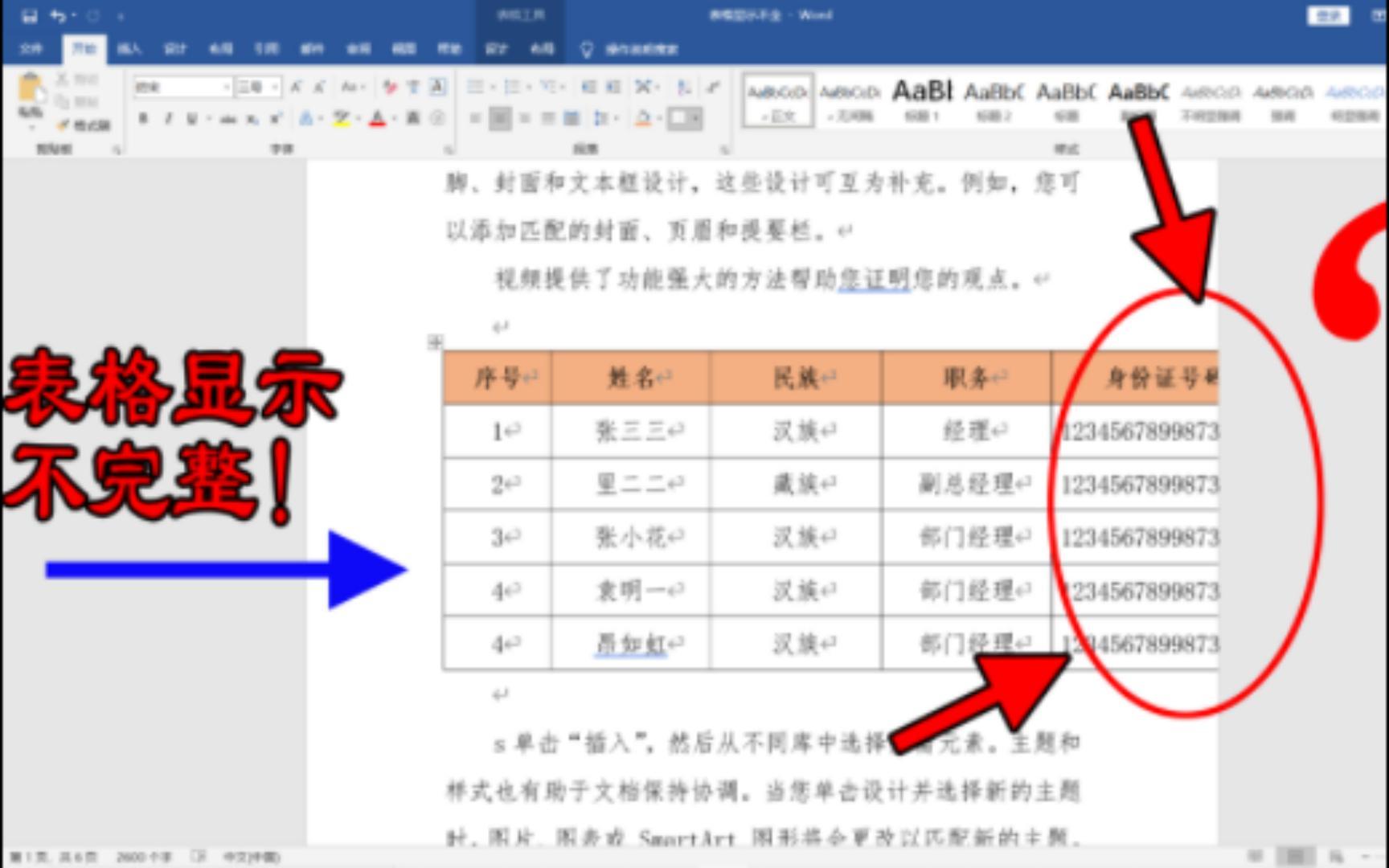Toggle underline formatting
The image size is (1389, 868).
(192, 118)
